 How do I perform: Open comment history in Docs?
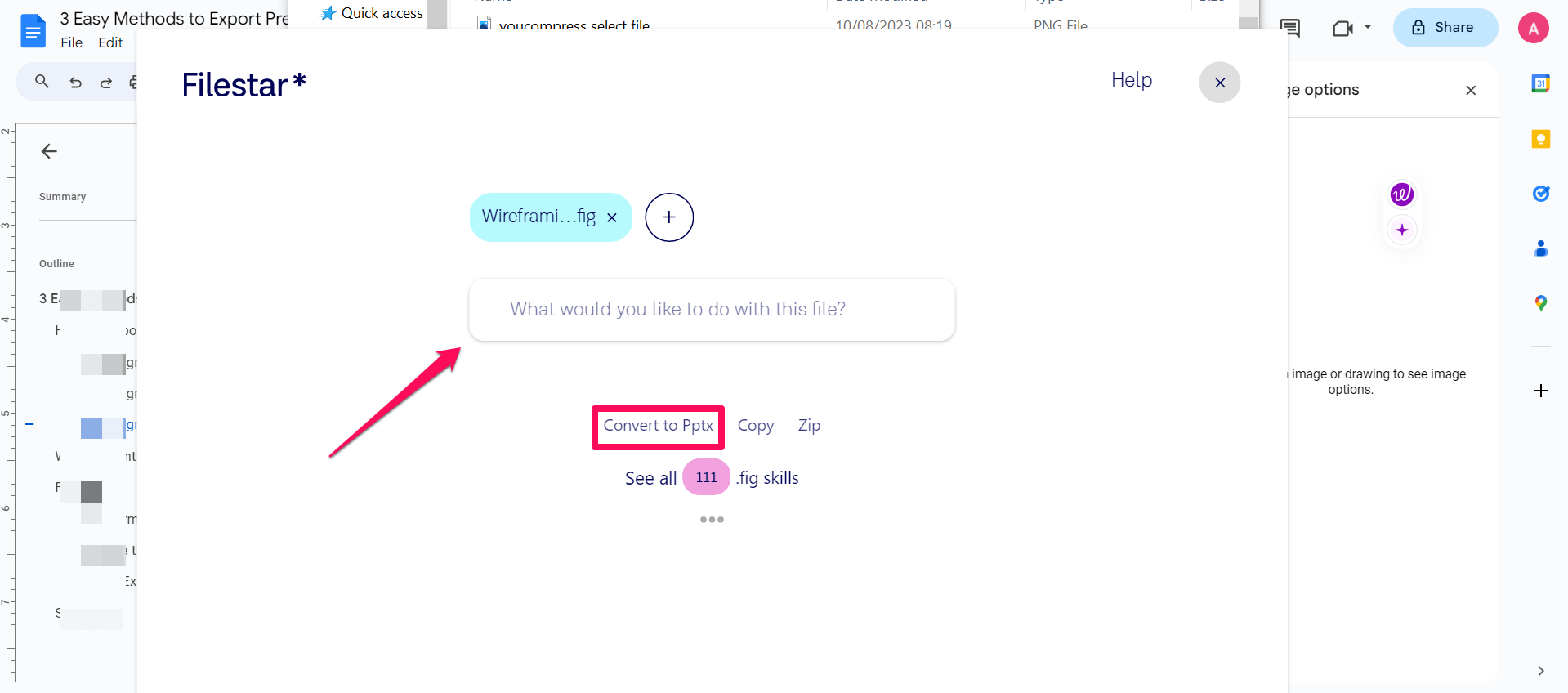pyautogui.click(x=1290, y=28)
